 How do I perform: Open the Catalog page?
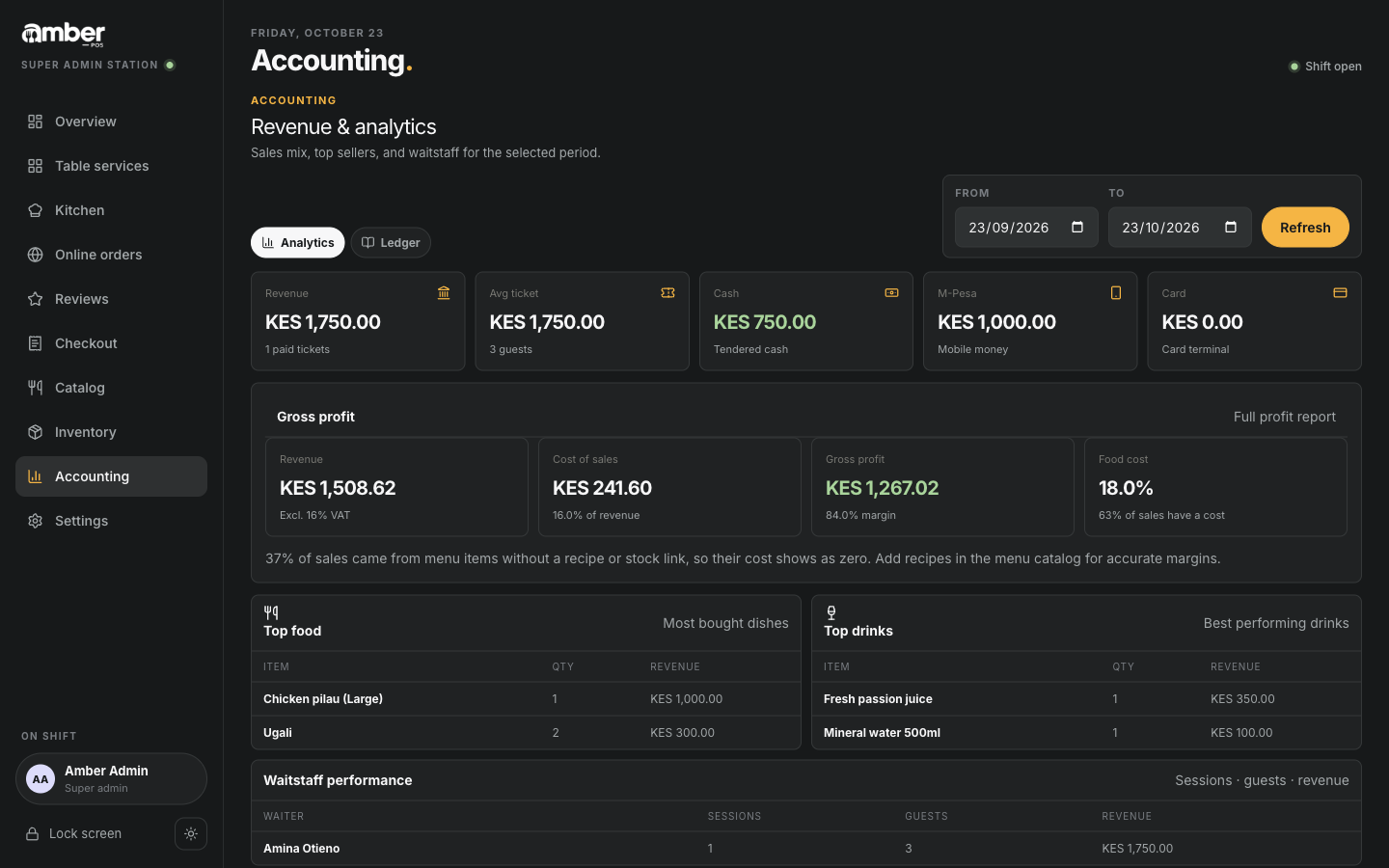[111, 388]
